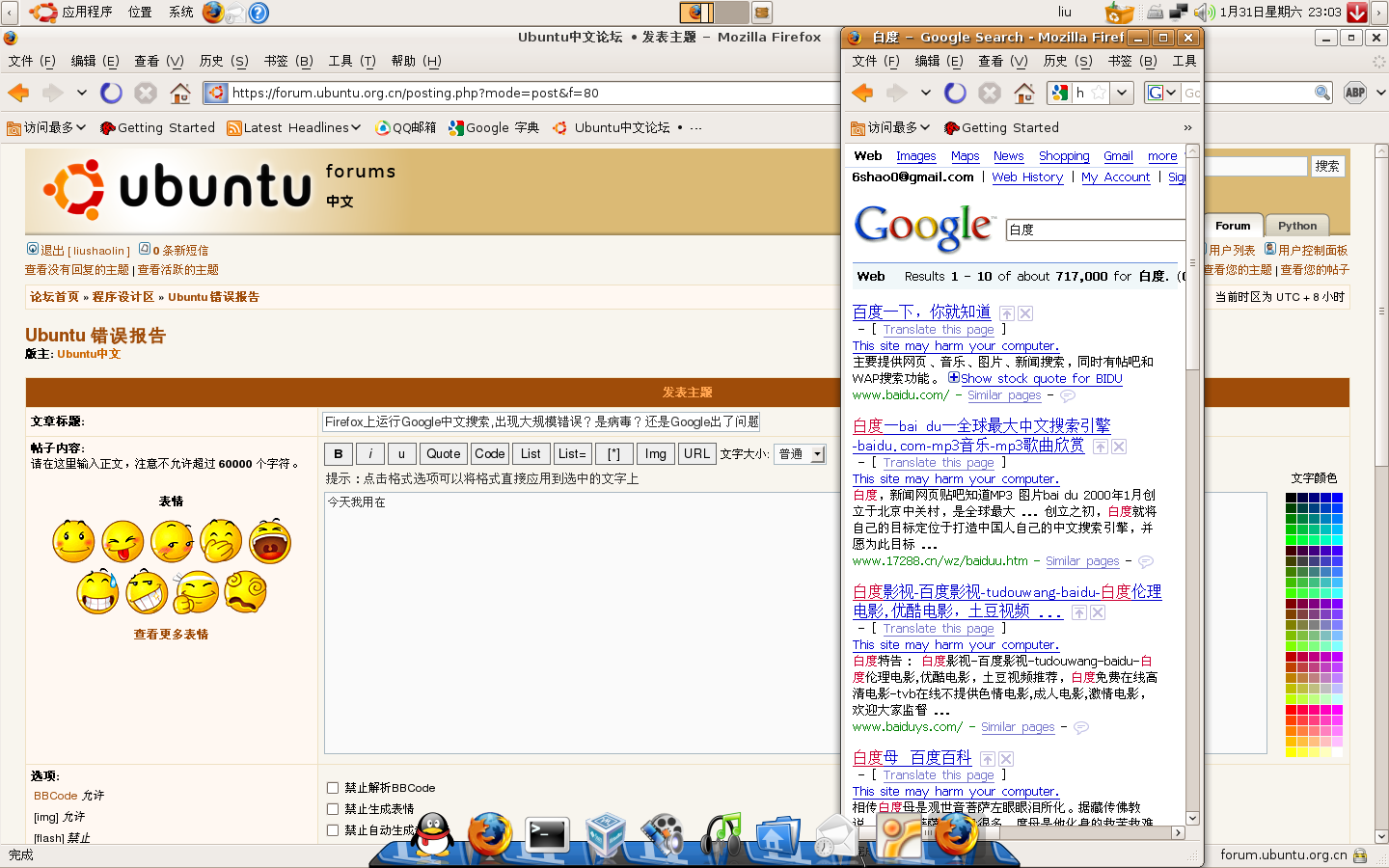
Task: Expand bookmarks toolbar overflow chevron in Google window
Action: tap(1187, 127)
